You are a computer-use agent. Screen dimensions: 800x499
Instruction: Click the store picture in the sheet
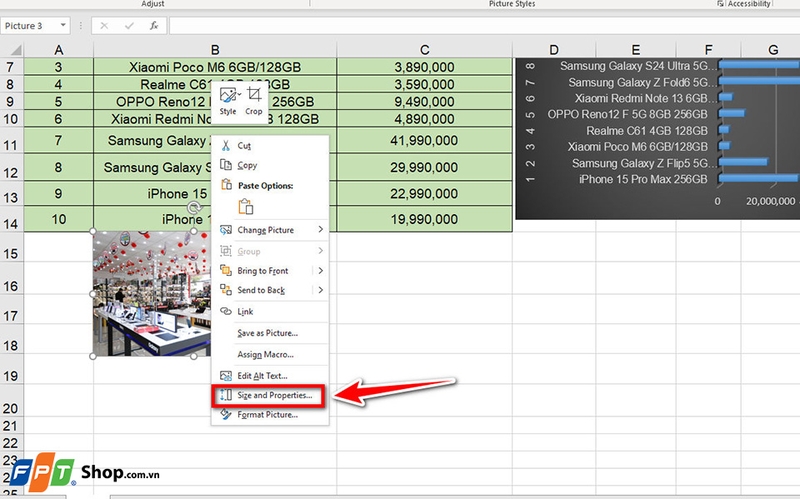pyautogui.click(x=152, y=294)
